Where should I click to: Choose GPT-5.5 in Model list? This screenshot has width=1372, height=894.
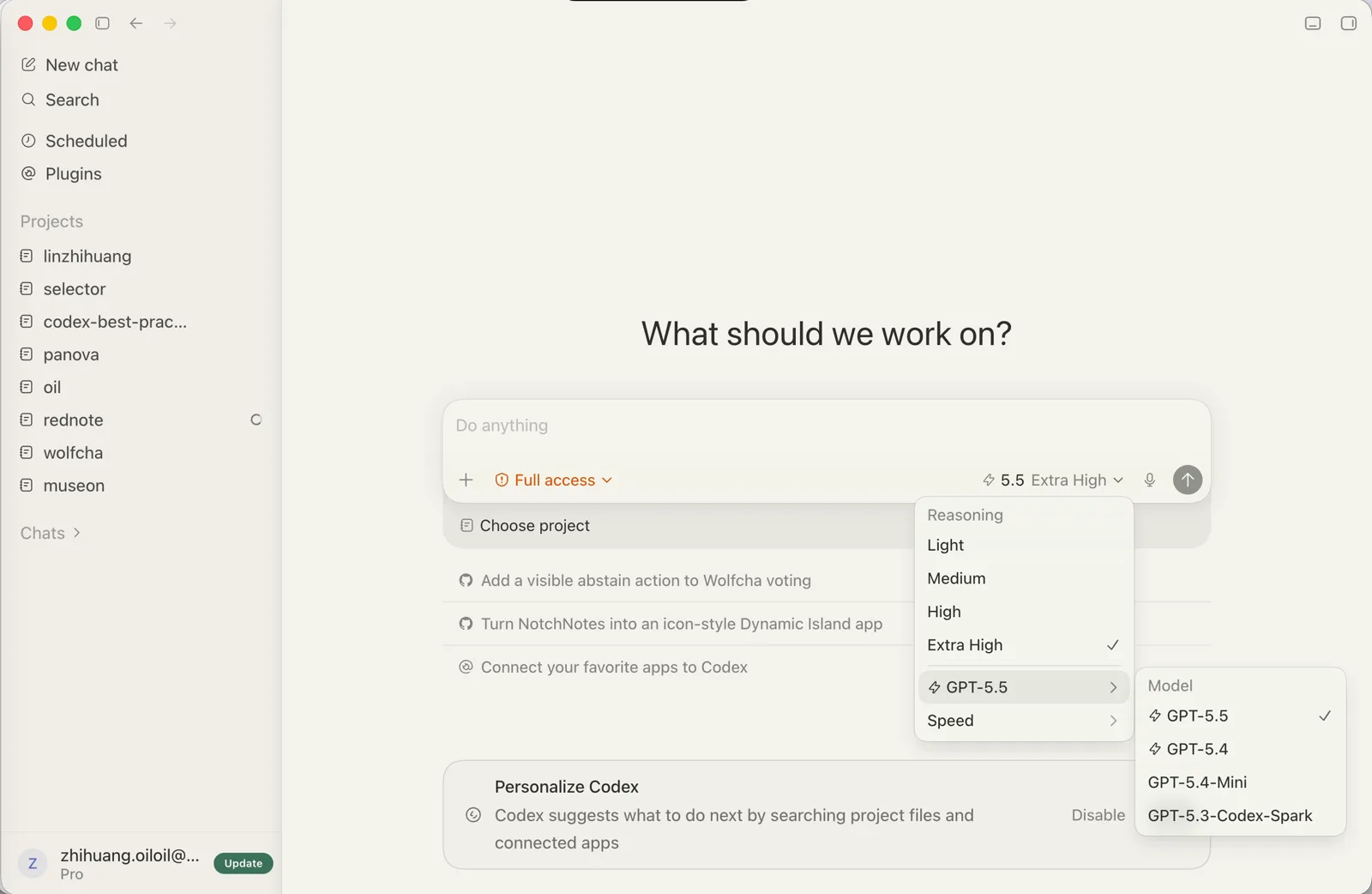(1240, 716)
